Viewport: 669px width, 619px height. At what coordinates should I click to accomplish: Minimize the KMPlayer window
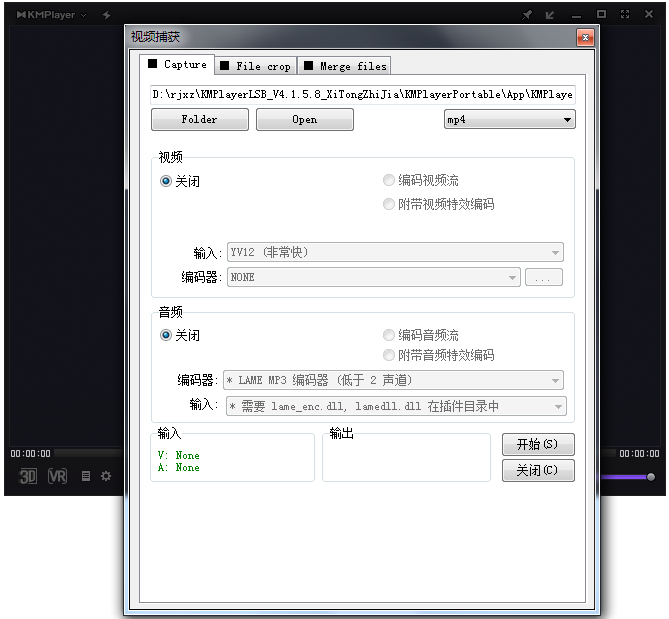tap(576, 16)
